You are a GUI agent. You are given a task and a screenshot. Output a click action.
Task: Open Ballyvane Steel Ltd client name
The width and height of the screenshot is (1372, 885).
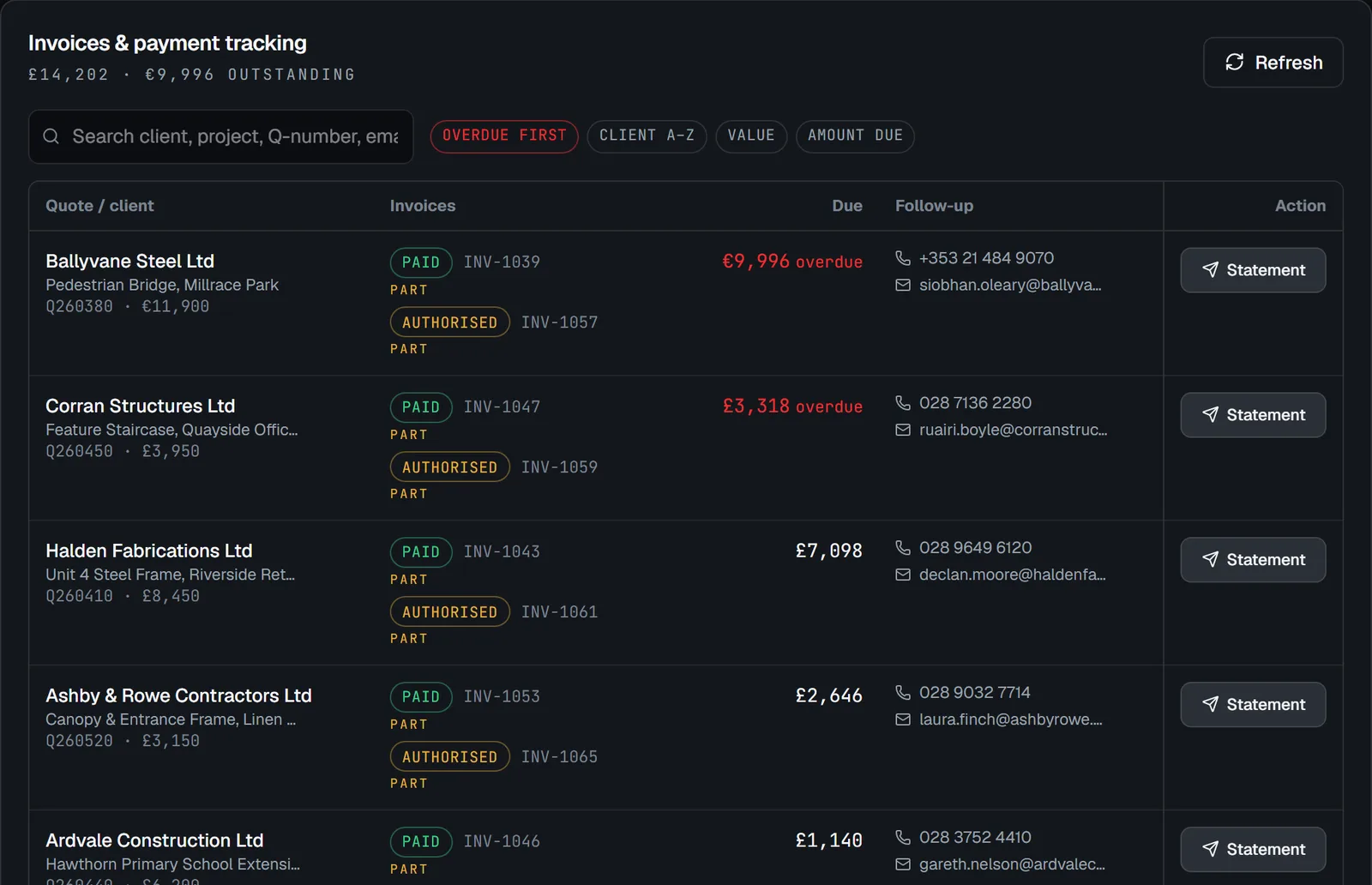[130, 262]
